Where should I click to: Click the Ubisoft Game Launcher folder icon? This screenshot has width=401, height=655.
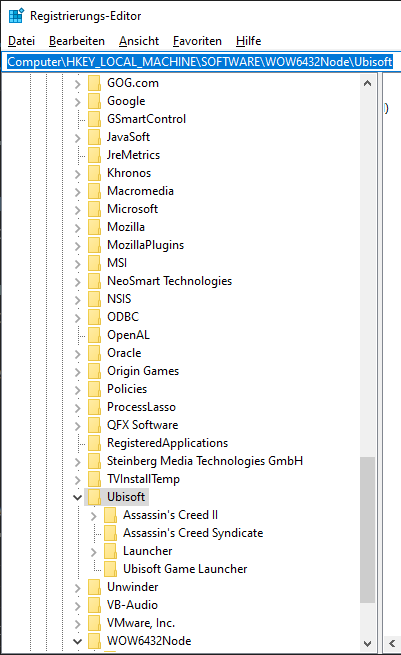click(x=110, y=569)
